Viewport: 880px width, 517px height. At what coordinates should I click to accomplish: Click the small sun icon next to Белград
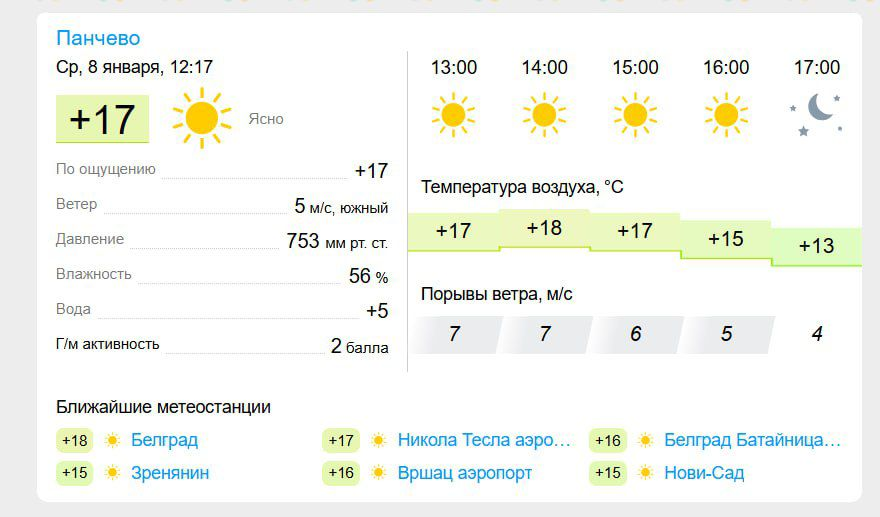point(112,441)
